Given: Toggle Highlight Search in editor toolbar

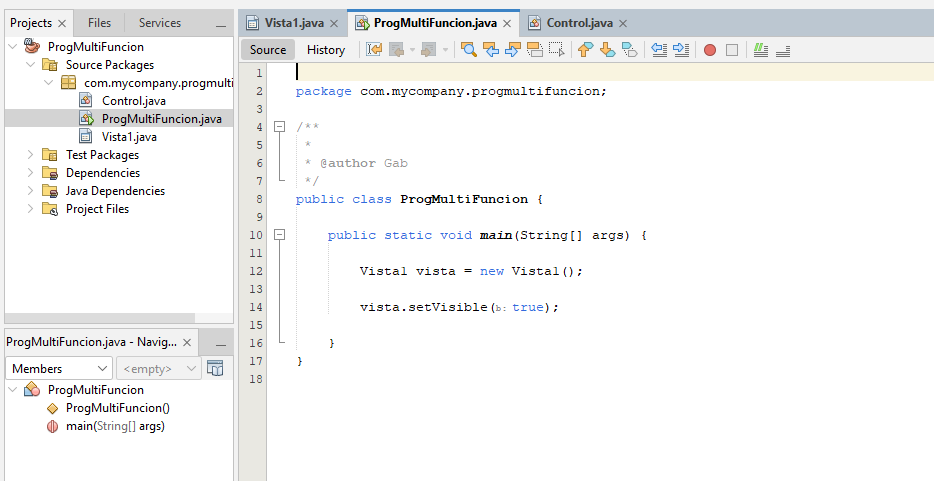Looking at the screenshot, I should [534, 50].
